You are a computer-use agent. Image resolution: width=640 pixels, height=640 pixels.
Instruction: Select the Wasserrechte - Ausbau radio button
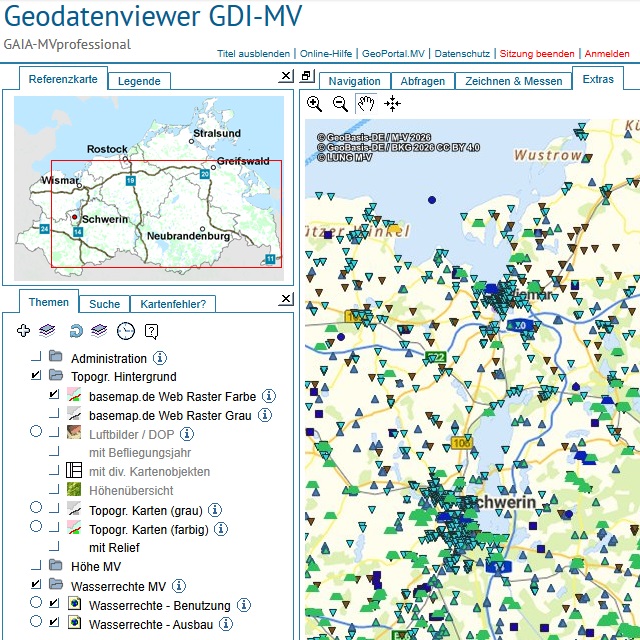(x=36, y=621)
